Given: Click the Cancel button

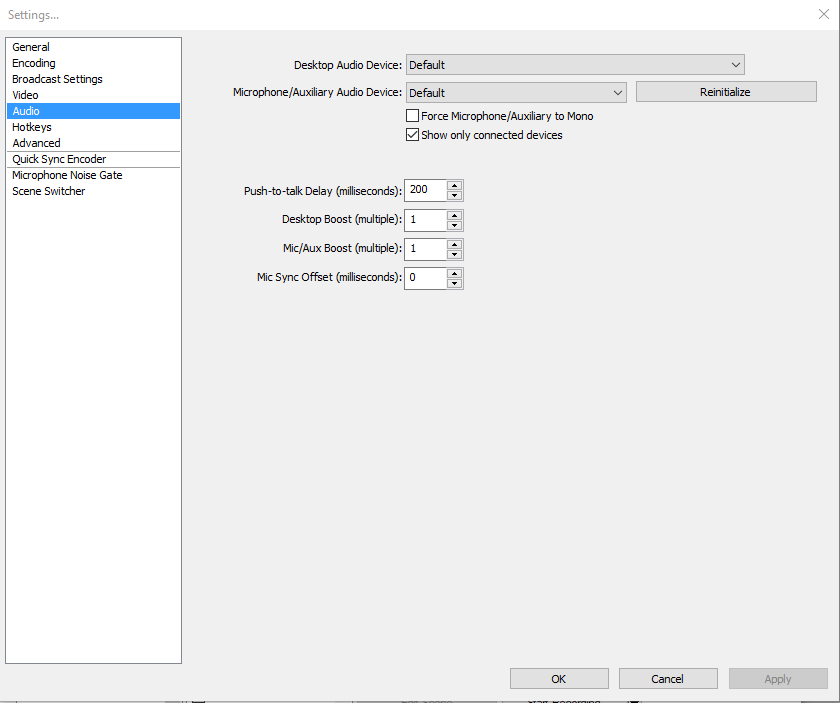Looking at the screenshot, I should 668,678.
